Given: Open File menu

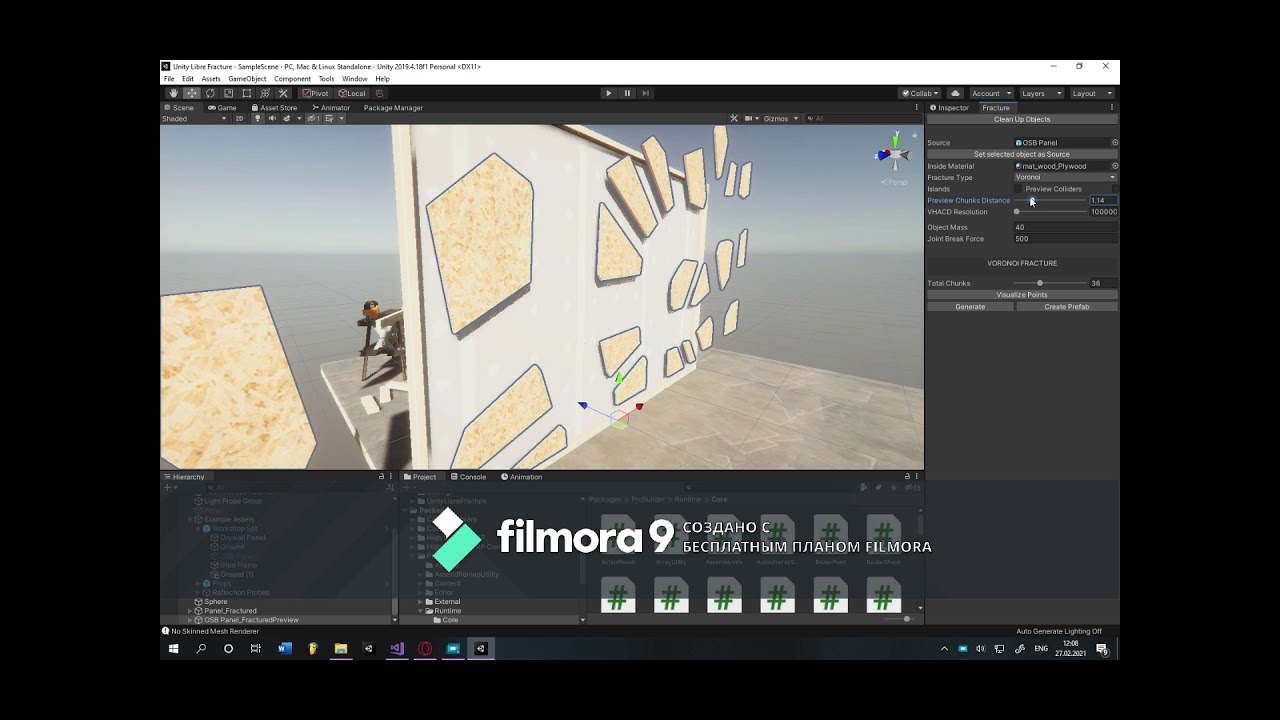Looking at the screenshot, I should [169, 79].
